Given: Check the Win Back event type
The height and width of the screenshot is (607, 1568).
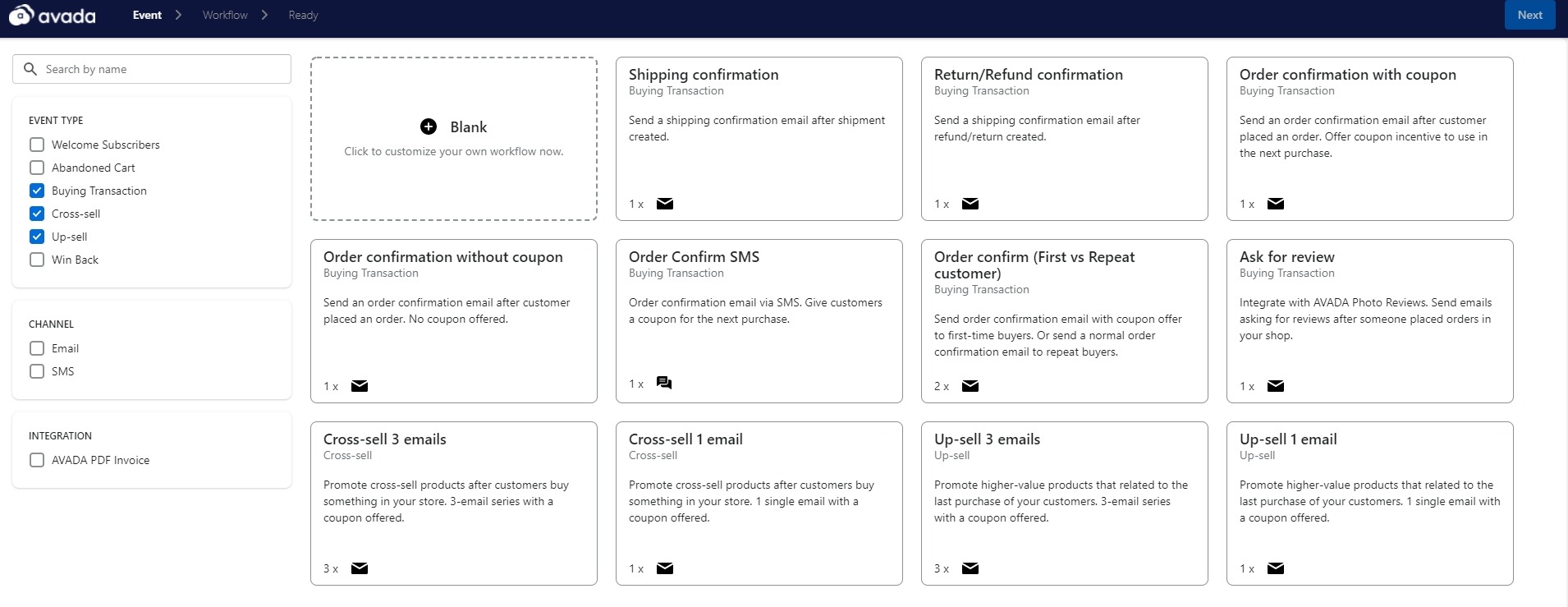Looking at the screenshot, I should point(37,260).
